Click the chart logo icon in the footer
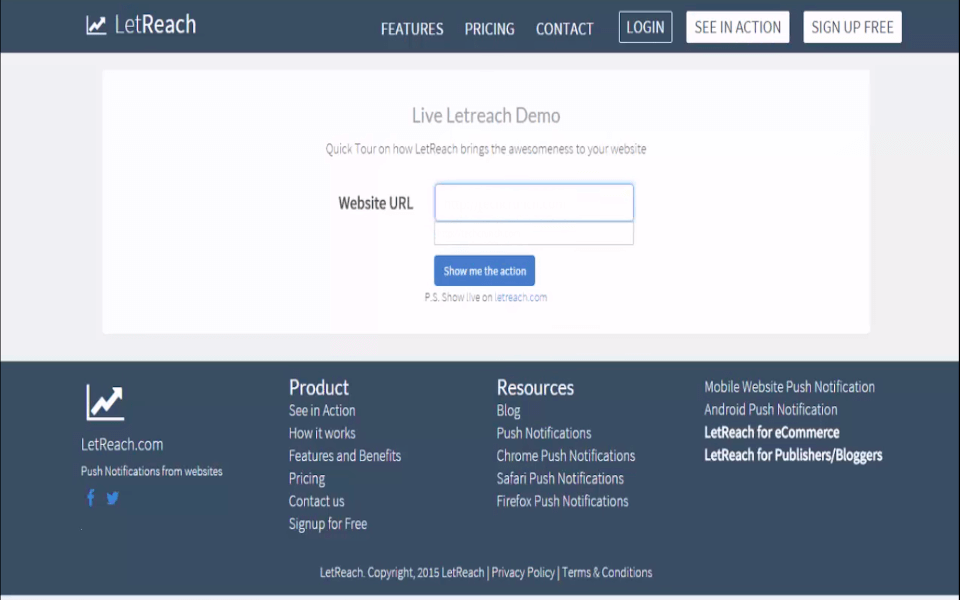 105,402
